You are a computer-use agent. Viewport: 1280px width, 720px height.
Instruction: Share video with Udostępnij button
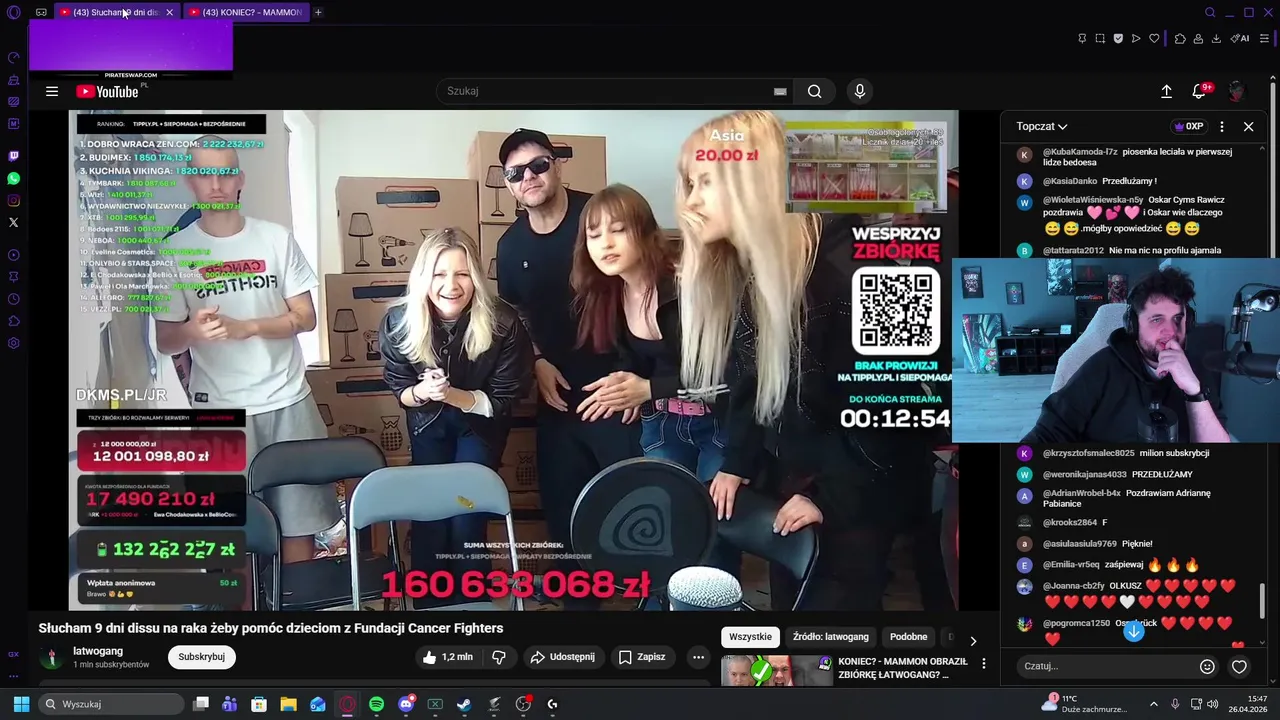563,657
